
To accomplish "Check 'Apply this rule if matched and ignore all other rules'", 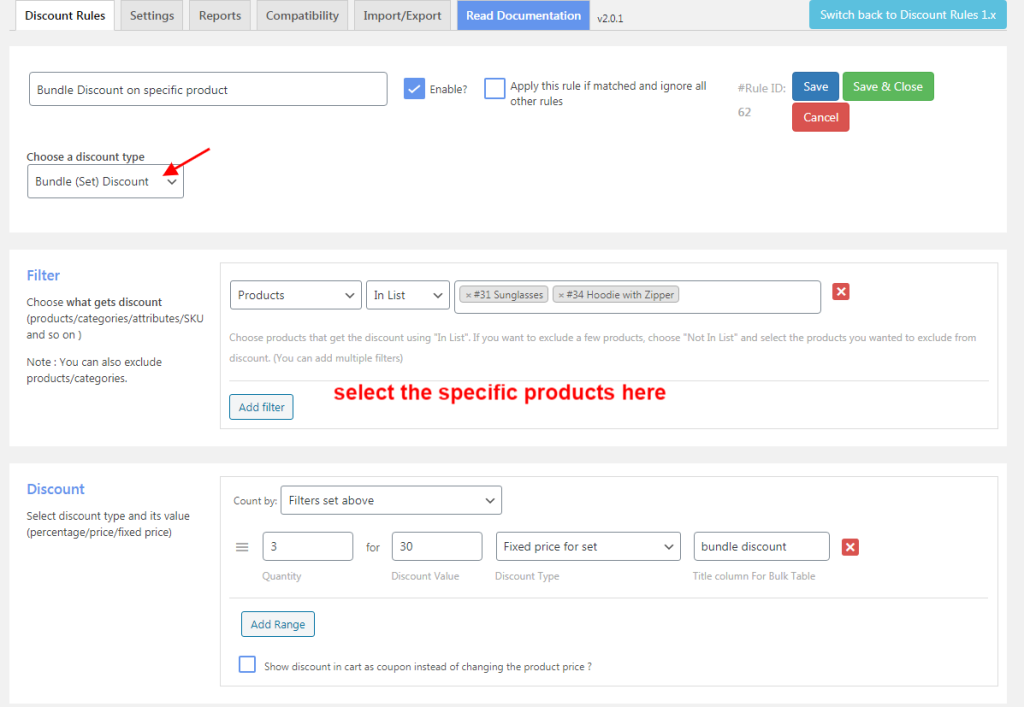I will (494, 88).
